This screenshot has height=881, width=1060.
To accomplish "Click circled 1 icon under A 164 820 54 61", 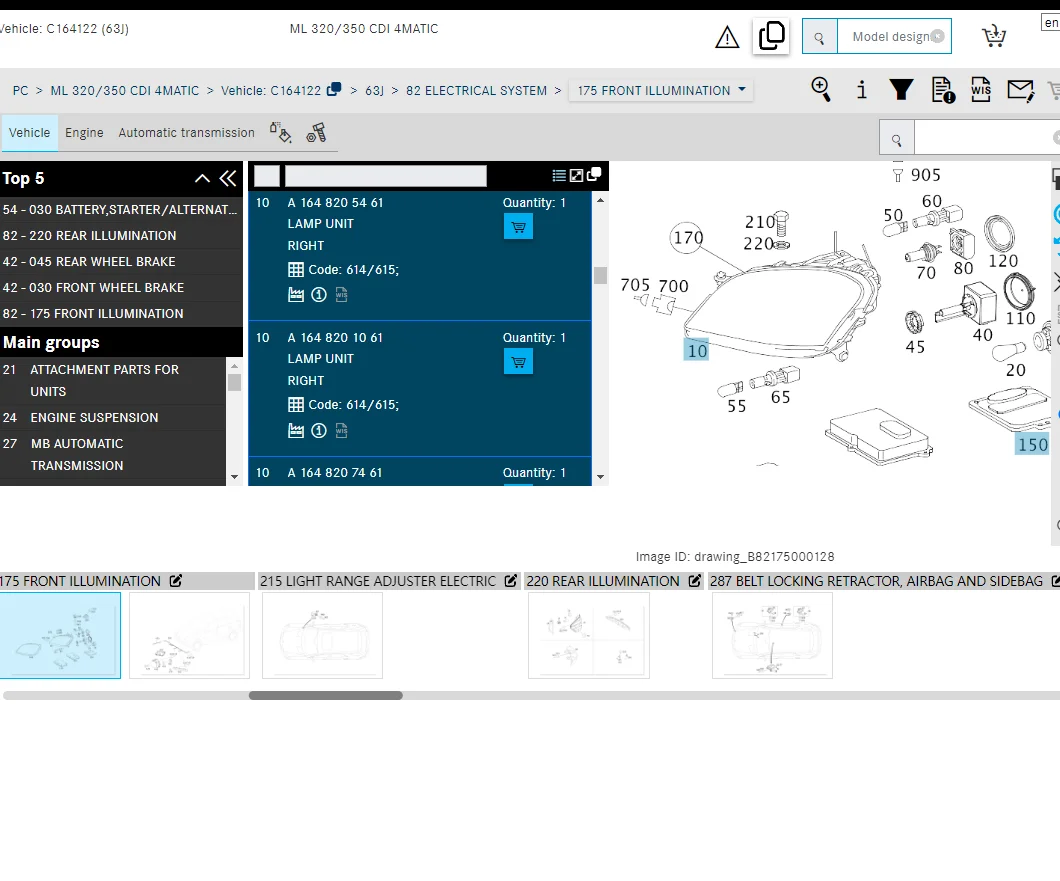I will tap(318, 295).
